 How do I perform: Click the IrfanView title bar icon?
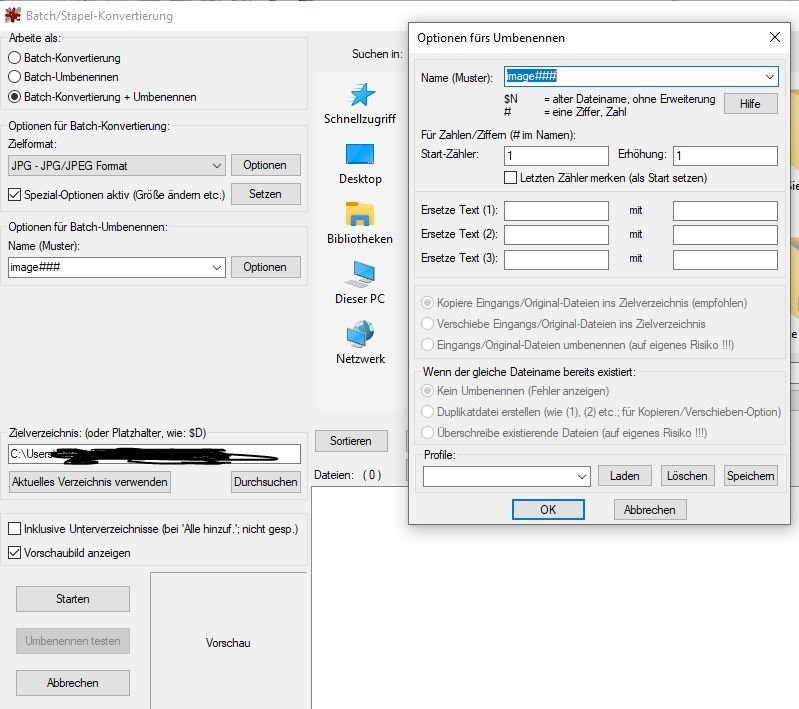pyautogui.click(x=13, y=15)
